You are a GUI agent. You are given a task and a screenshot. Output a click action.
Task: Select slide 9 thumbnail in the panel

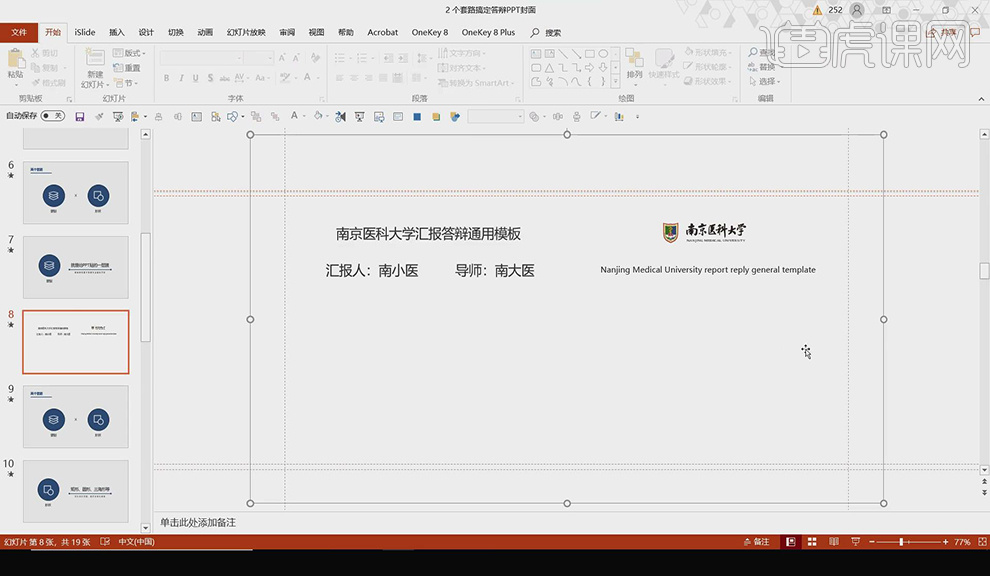75,415
